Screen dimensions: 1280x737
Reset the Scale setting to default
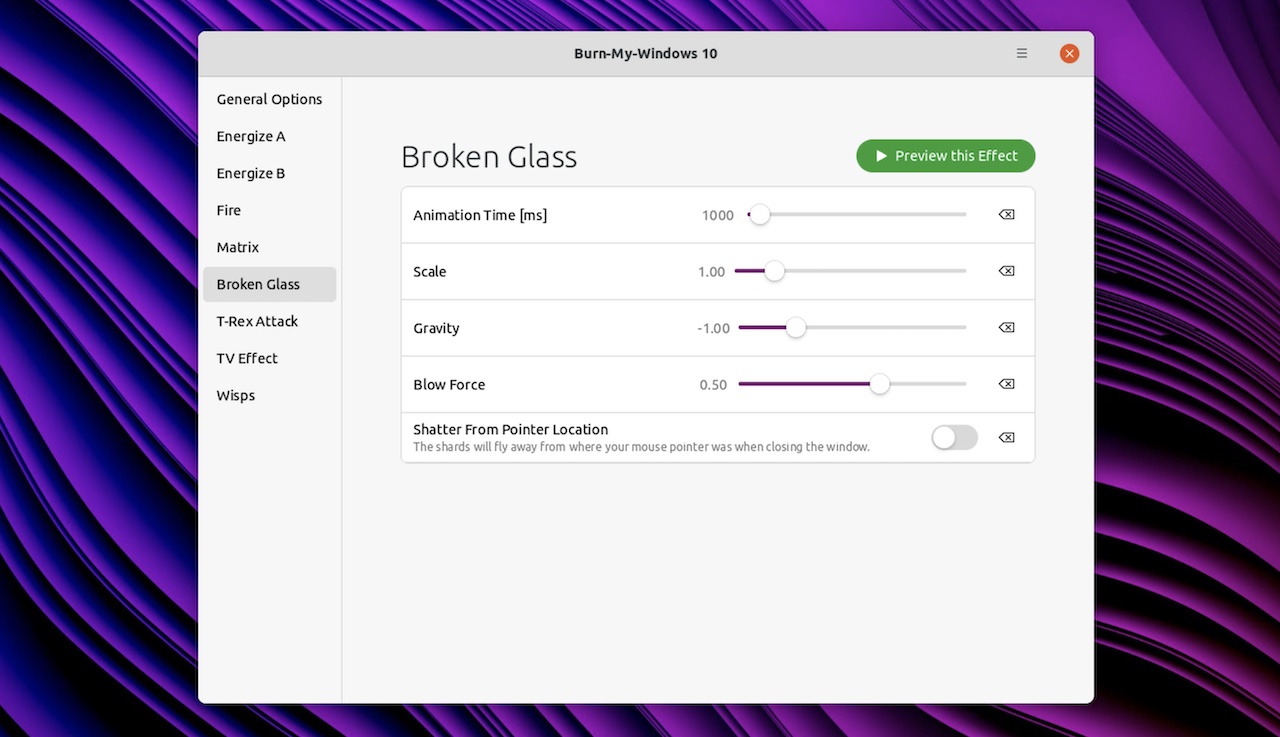1006,270
